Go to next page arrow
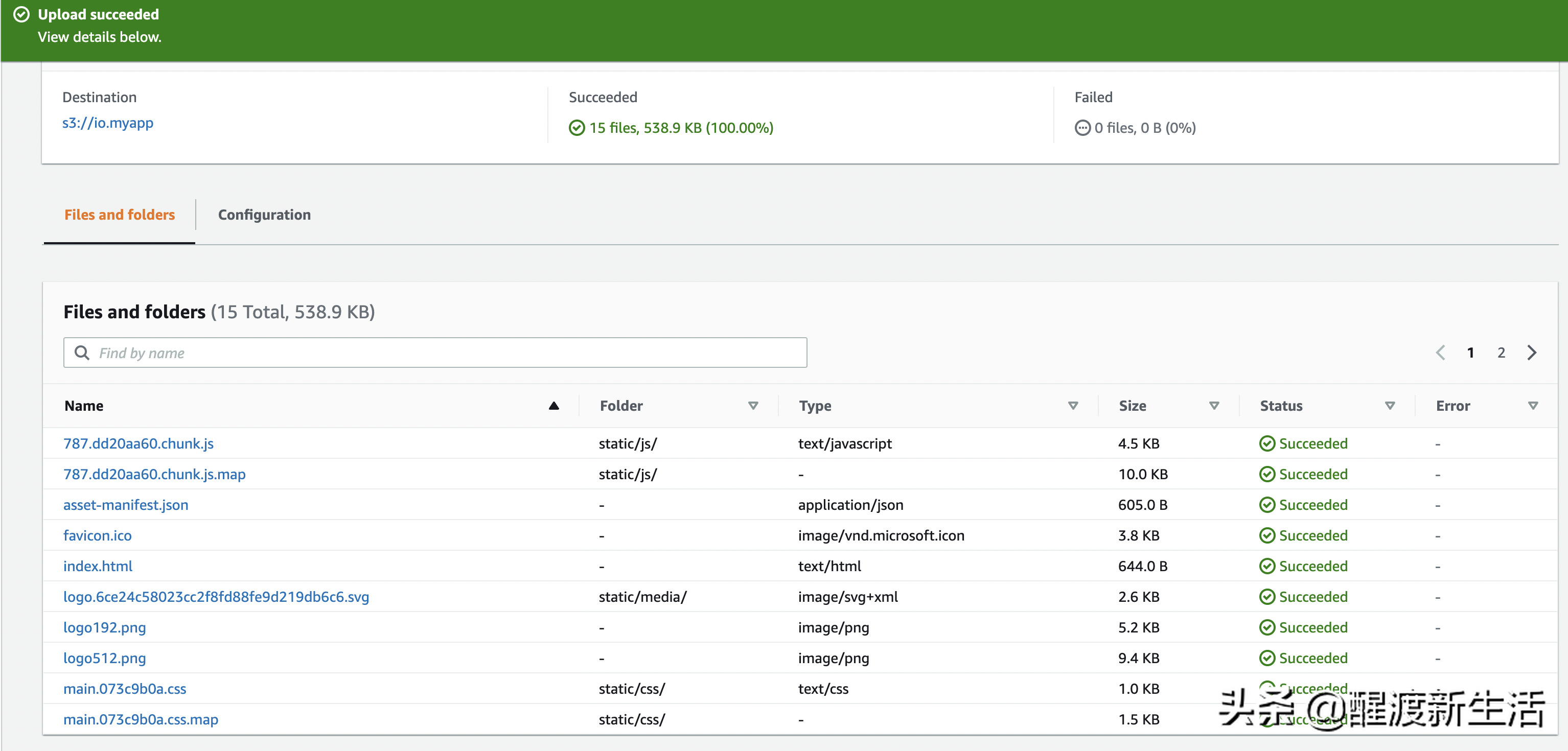 click(x=1532, y=353)
